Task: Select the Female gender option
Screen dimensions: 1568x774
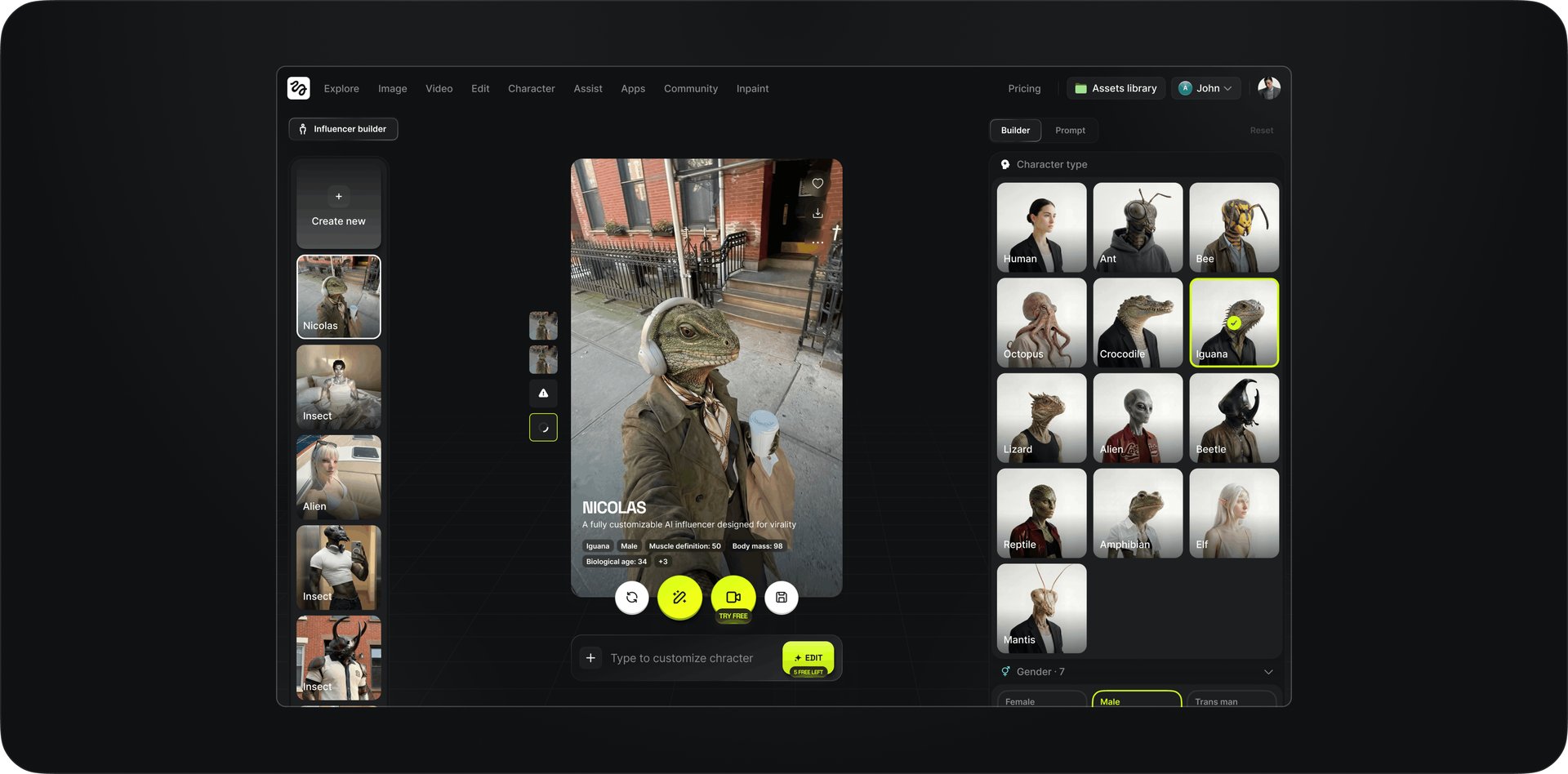Action: [x=1041, y=701]
